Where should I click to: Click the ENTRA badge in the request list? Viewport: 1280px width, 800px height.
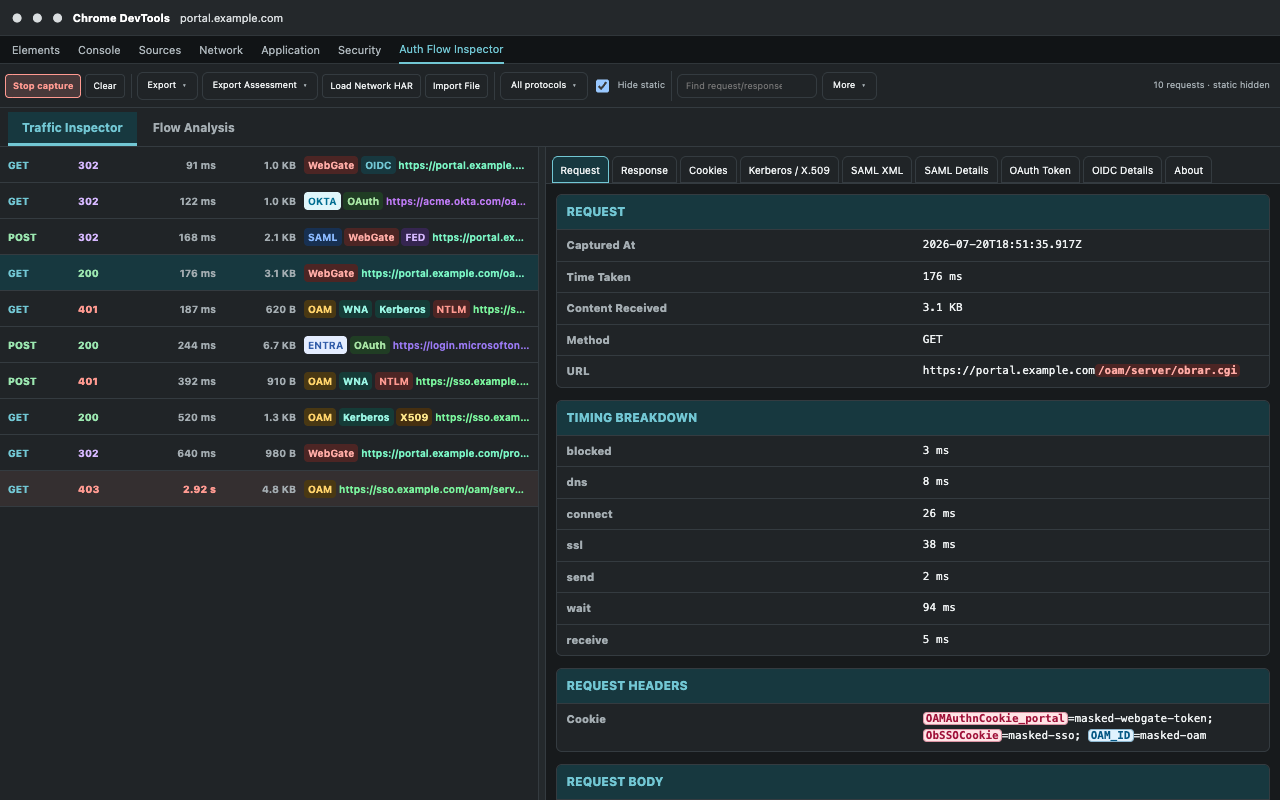(325, 345)
